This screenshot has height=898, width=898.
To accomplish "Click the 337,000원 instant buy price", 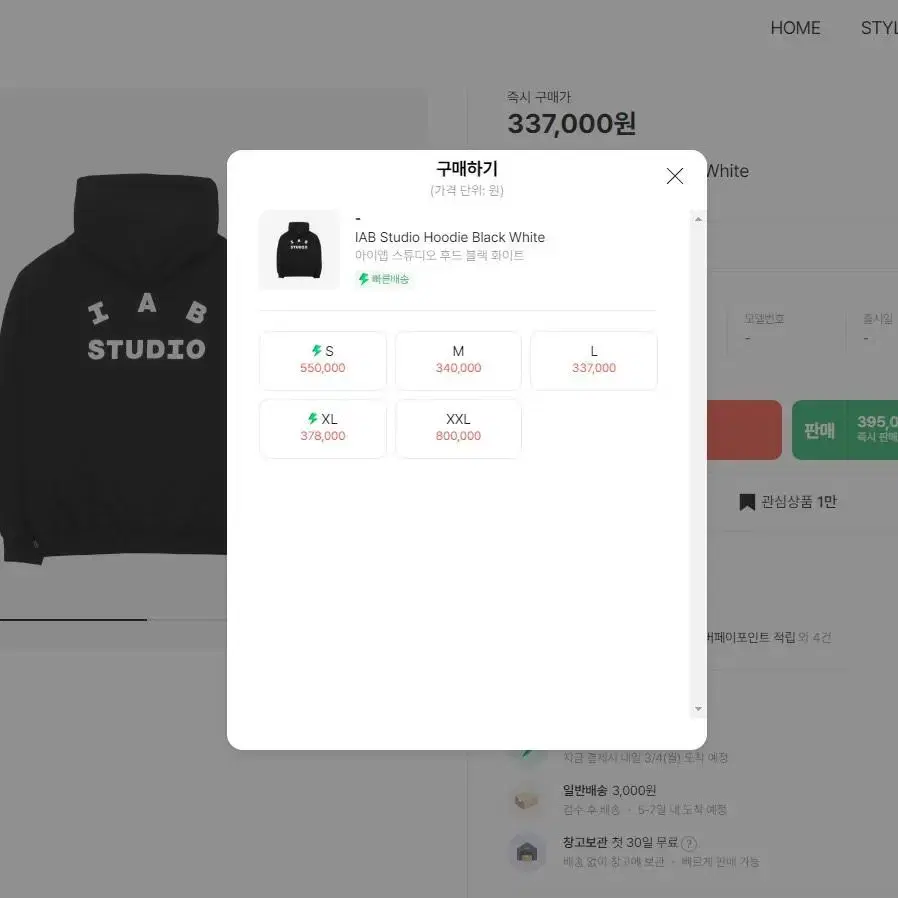I will tap(572, 123).
